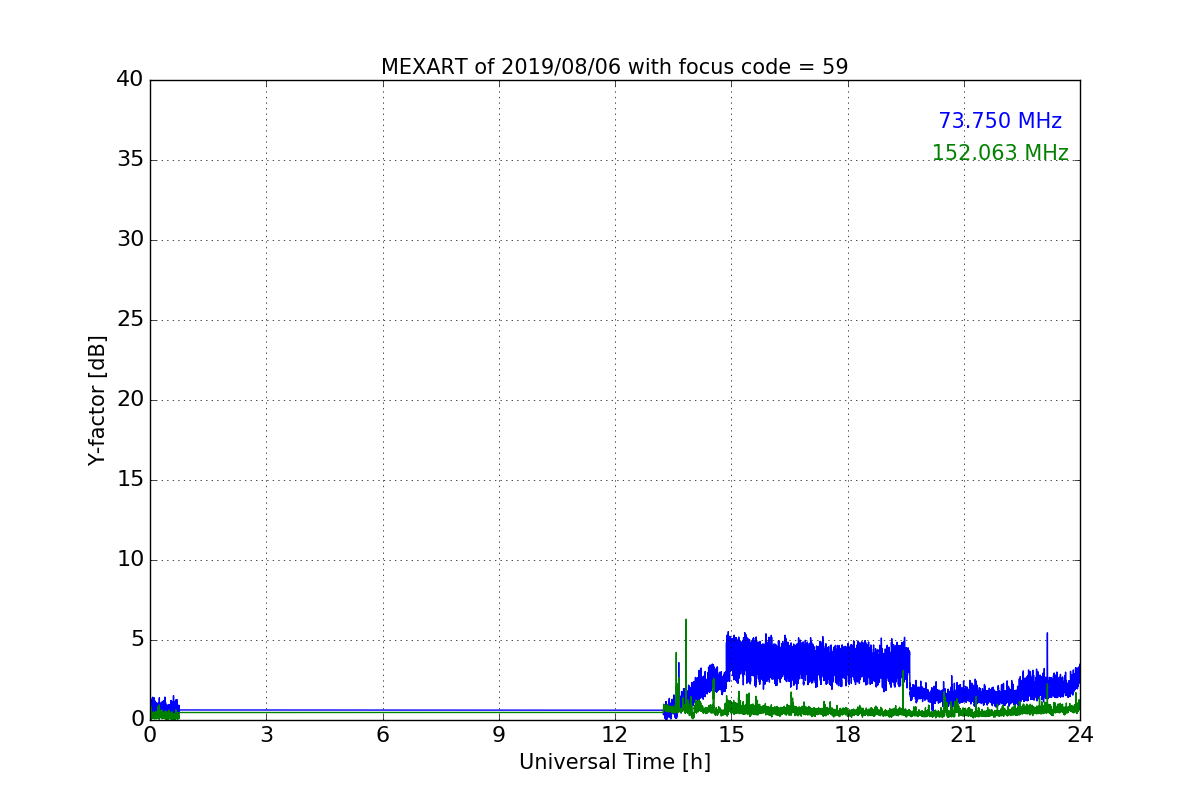
Task: Click the x-axis tick value 3
Action: pos(266,735)
